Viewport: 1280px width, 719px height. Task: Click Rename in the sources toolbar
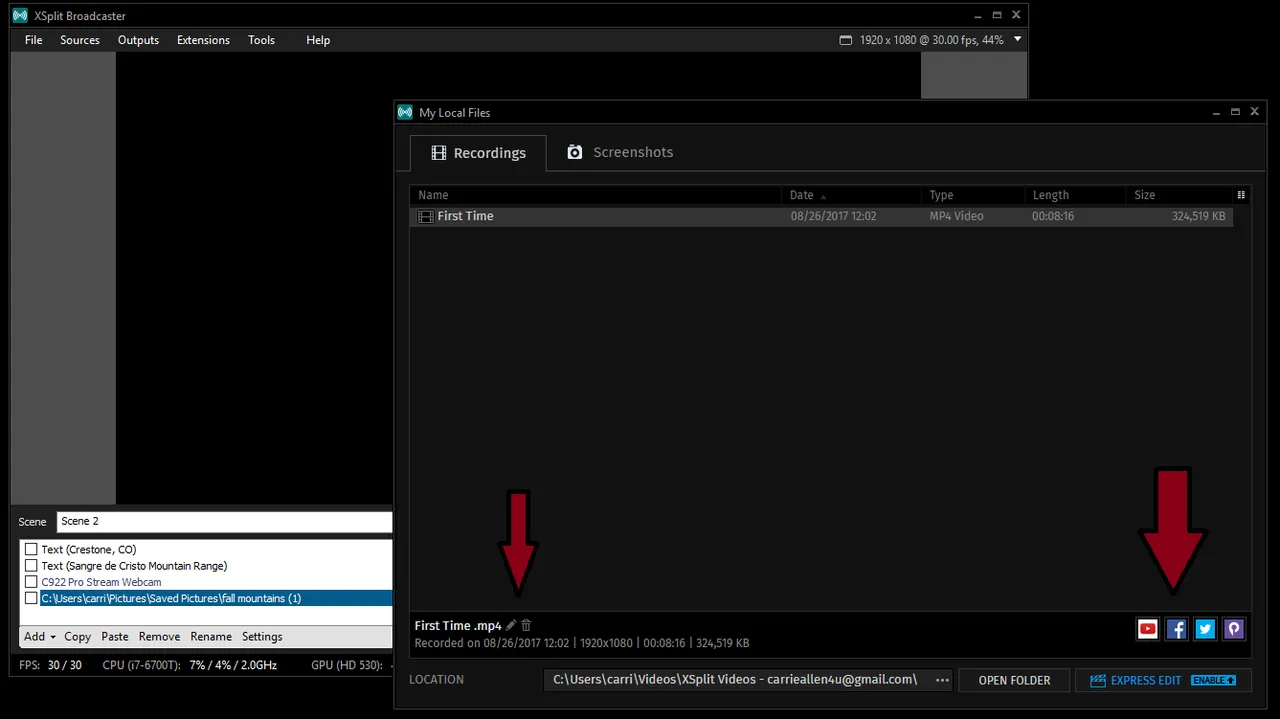(x=211, y=637)
